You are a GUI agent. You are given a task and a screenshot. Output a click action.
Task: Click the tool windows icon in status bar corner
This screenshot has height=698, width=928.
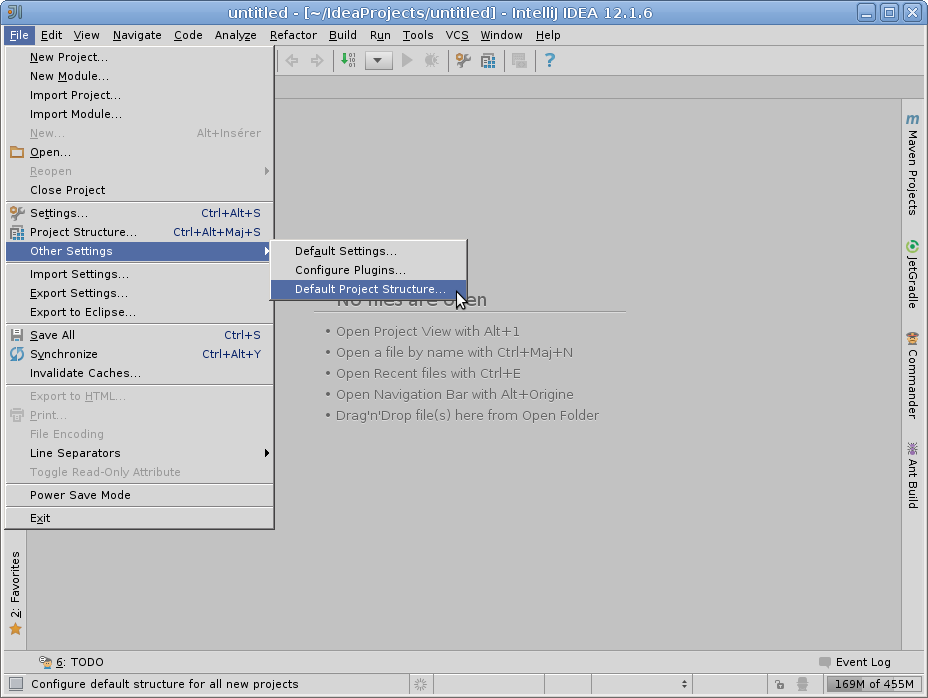(x=16, y=684)
